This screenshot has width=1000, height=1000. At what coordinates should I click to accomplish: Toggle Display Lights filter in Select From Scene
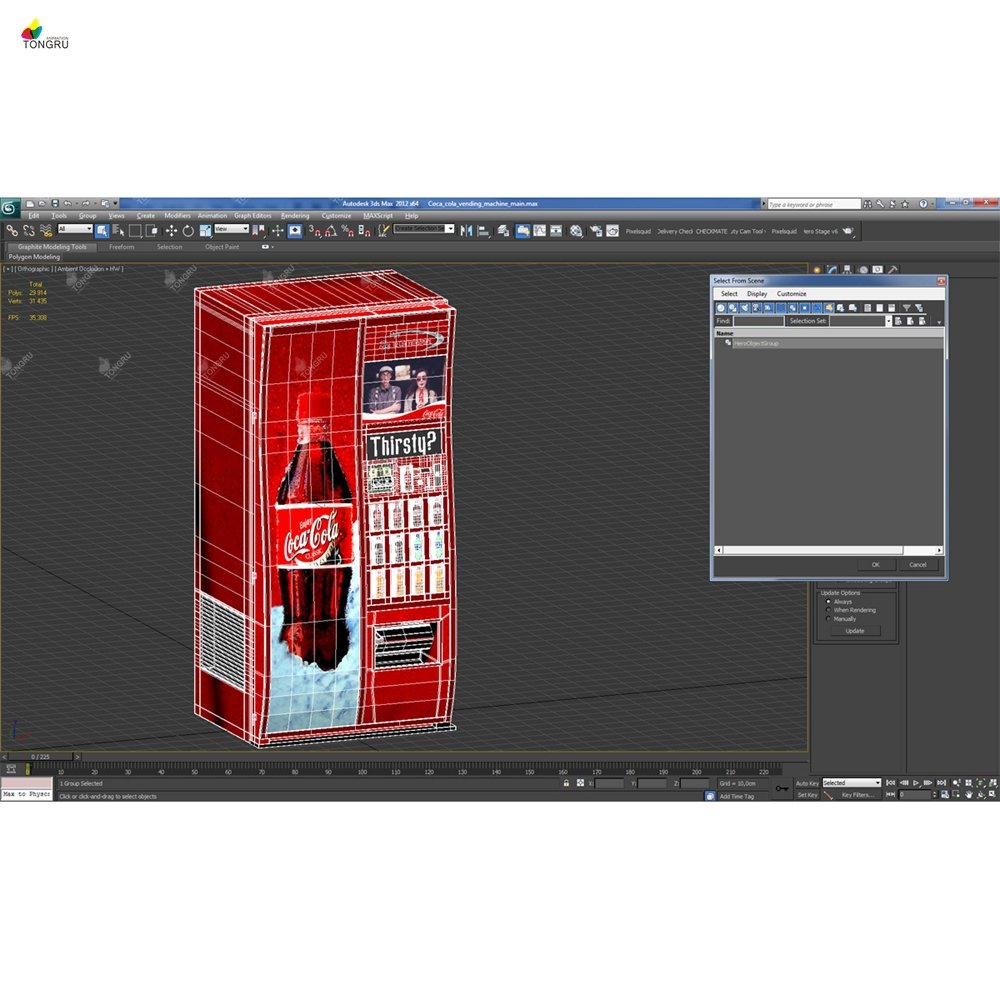click(x=745, y=308)
